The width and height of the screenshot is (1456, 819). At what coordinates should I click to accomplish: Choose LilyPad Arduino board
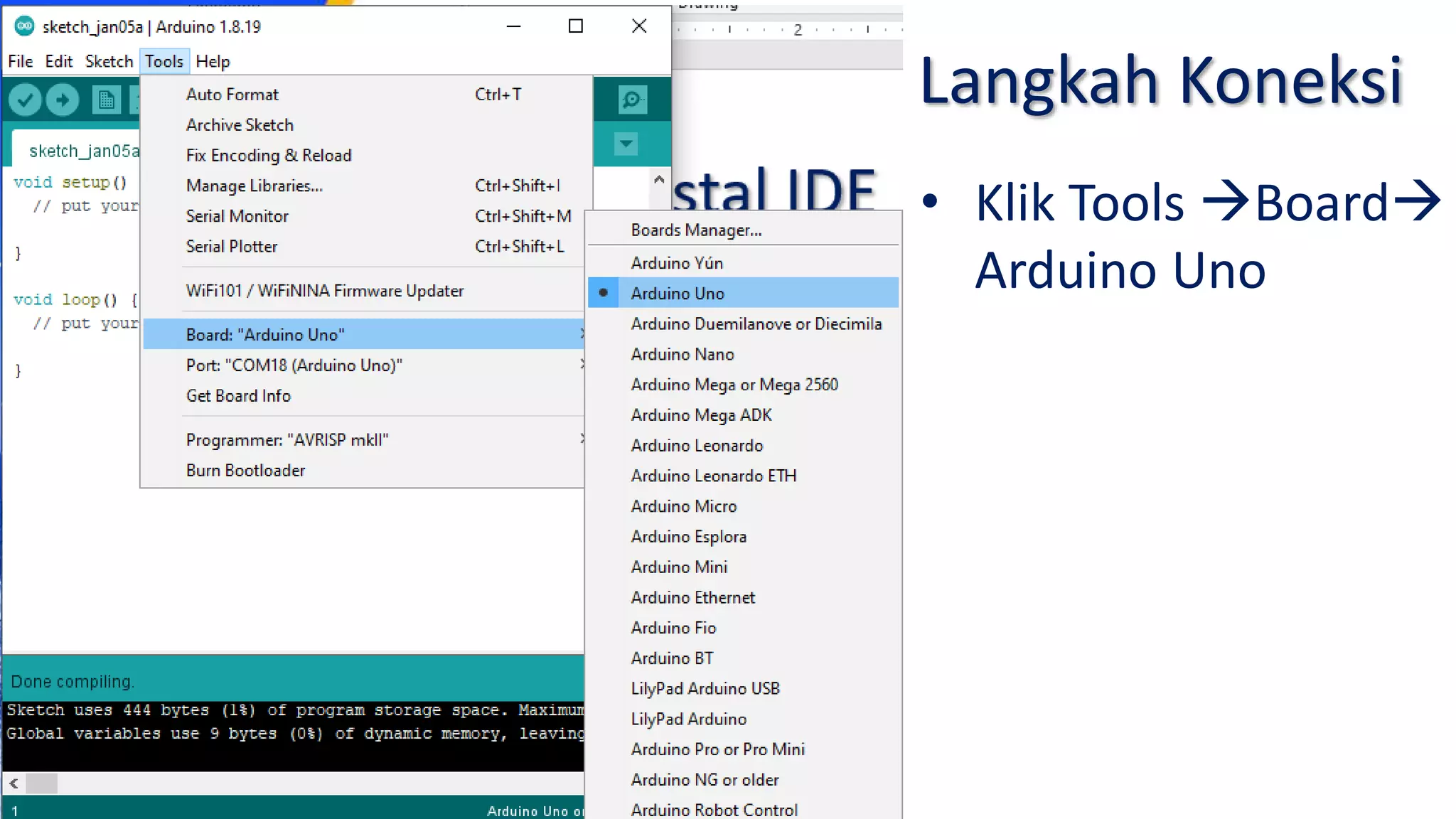[x=744, y=719]
